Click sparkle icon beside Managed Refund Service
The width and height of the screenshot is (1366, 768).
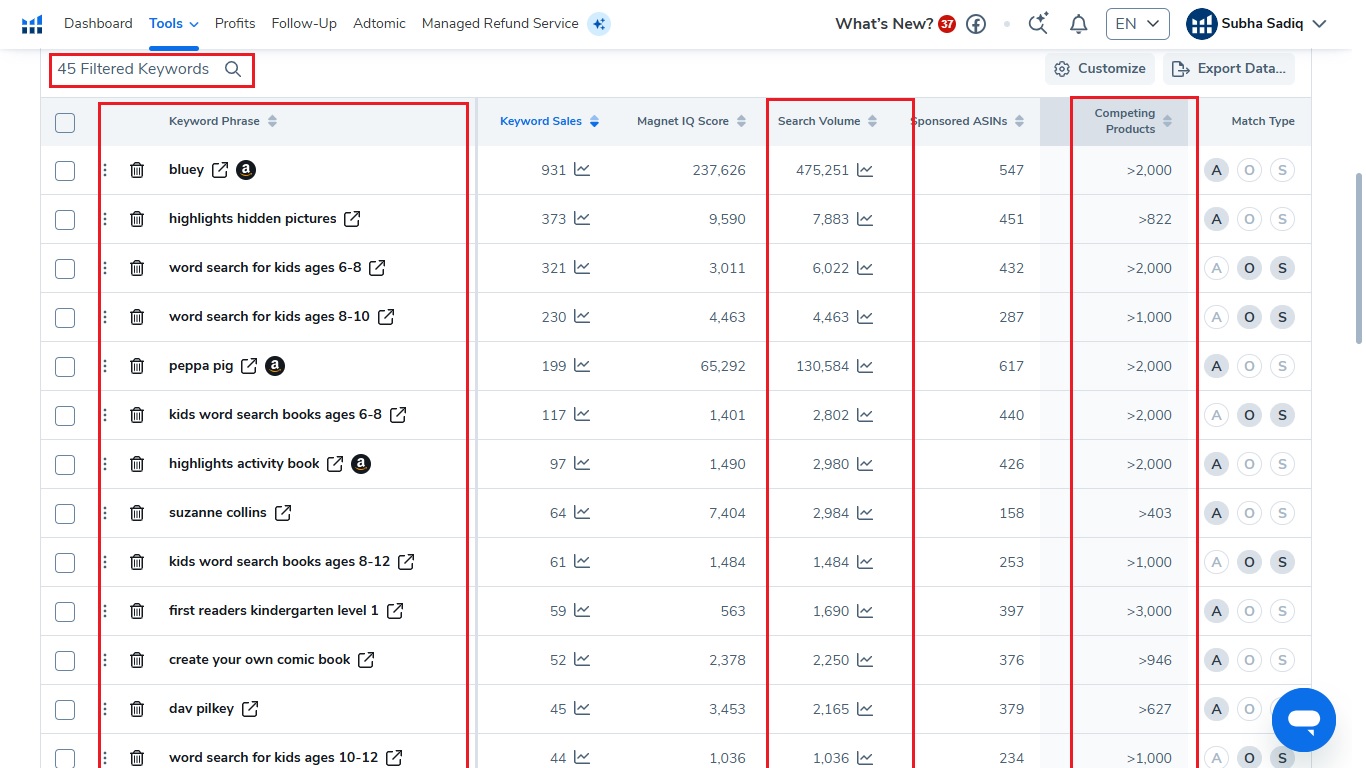(599, 23)
